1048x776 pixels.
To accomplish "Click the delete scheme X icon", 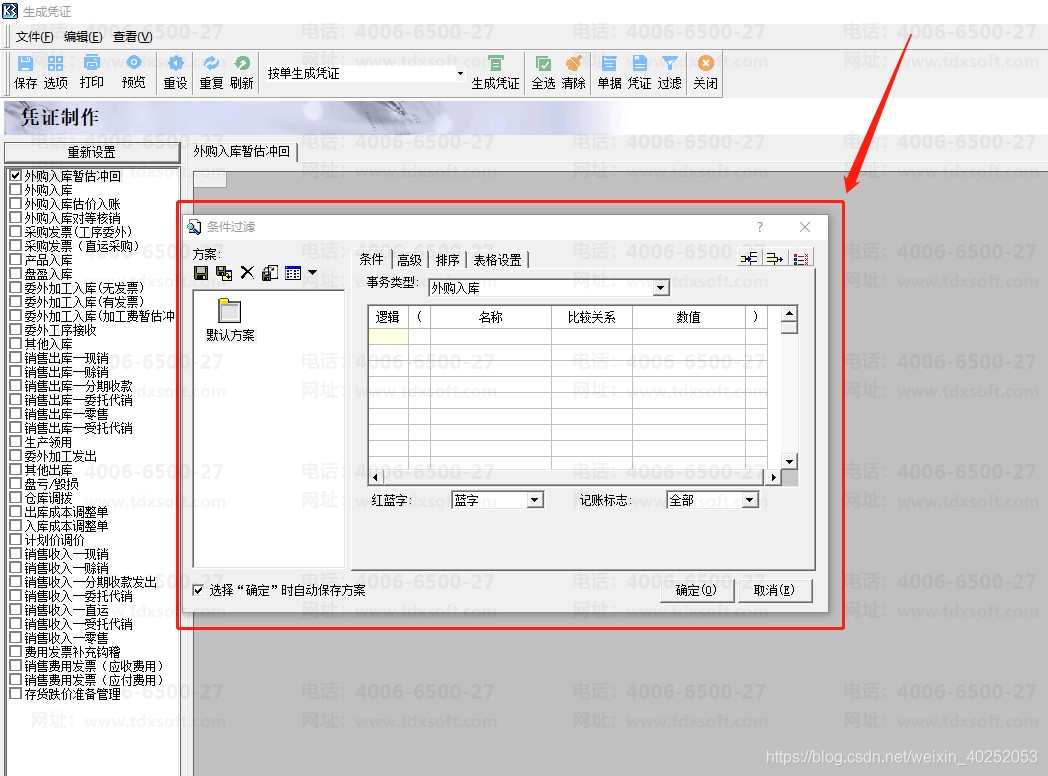I will (247, 272).
